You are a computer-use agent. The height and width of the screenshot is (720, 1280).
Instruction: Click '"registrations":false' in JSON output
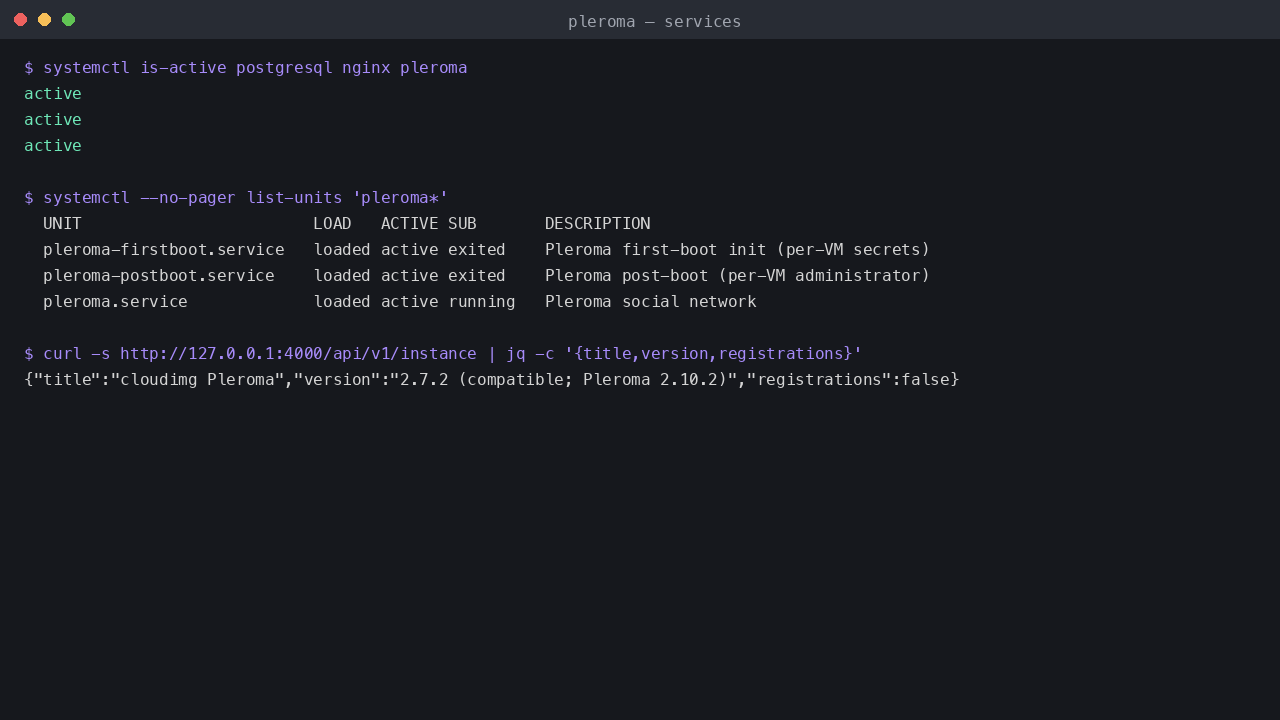coord(848,380)
